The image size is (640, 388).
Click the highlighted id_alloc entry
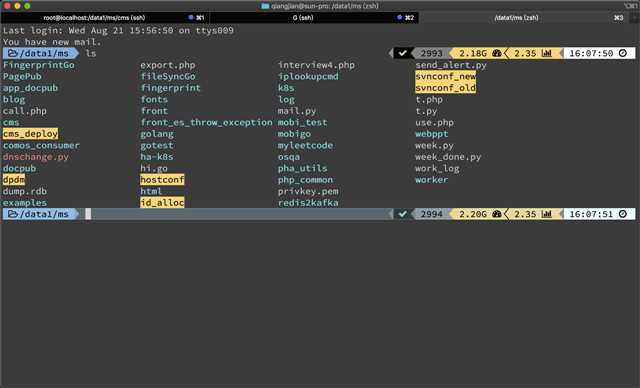(x=162, y=202)
